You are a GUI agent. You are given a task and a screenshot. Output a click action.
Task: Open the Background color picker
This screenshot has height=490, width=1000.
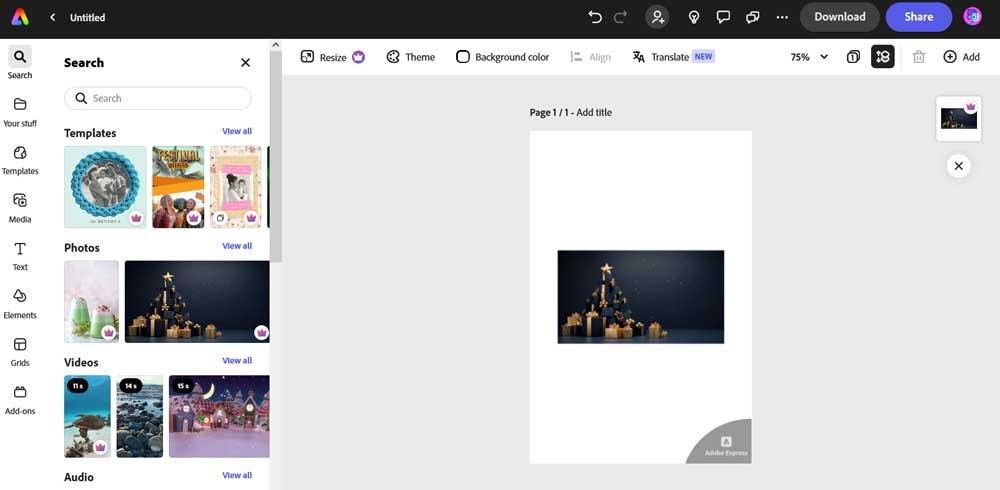coord(502,57)
